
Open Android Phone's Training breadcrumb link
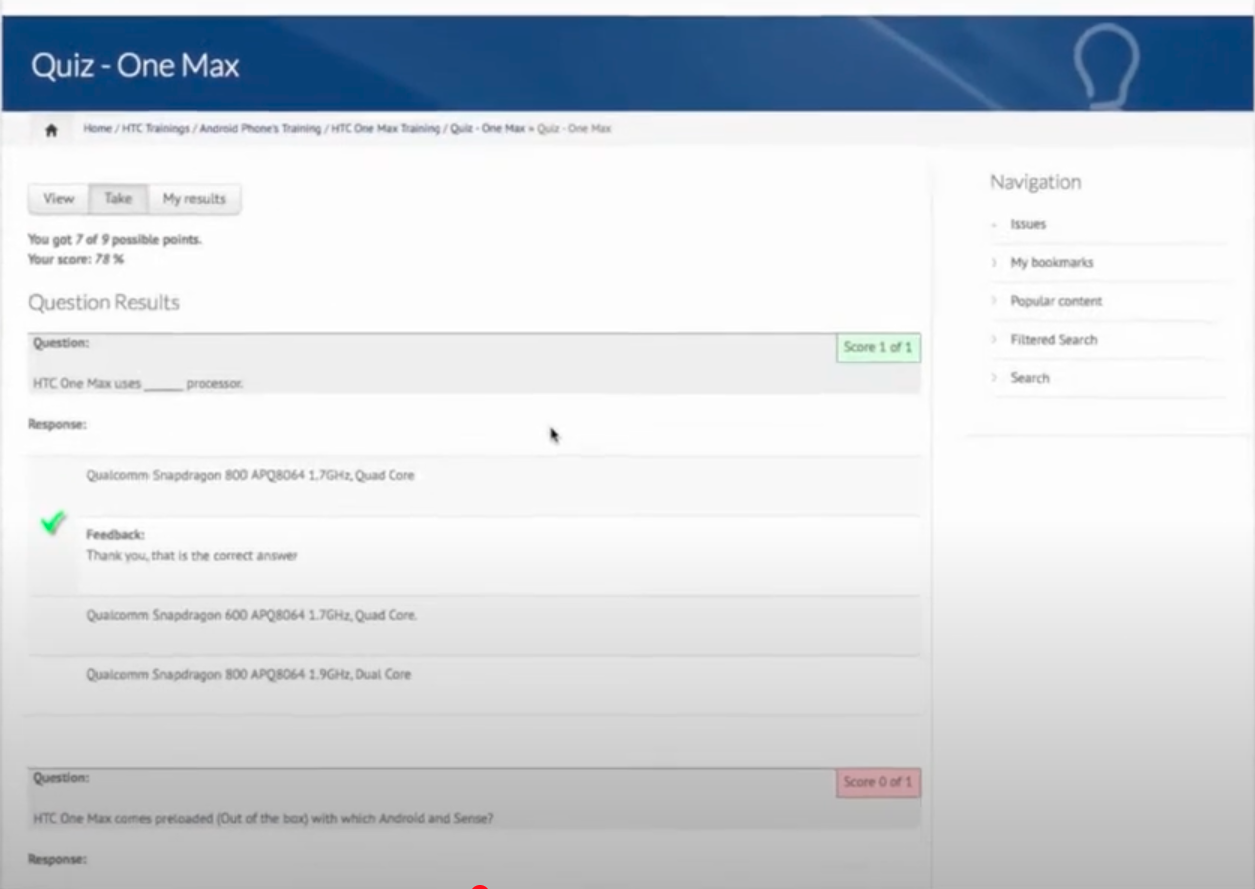click(260, 129)
